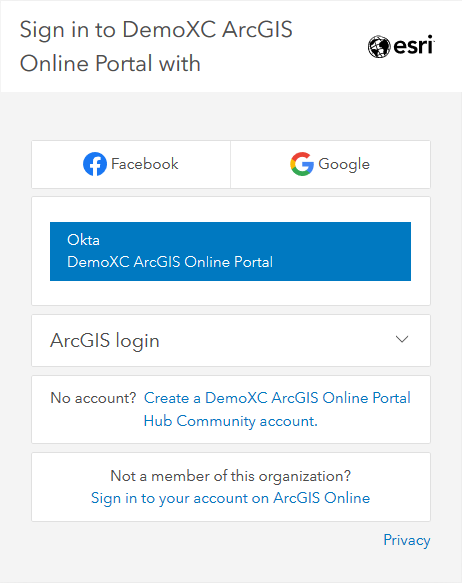The width and height of the screenshot is (462, 583).
Task: Click the No account? text
Action: [94, 398]
